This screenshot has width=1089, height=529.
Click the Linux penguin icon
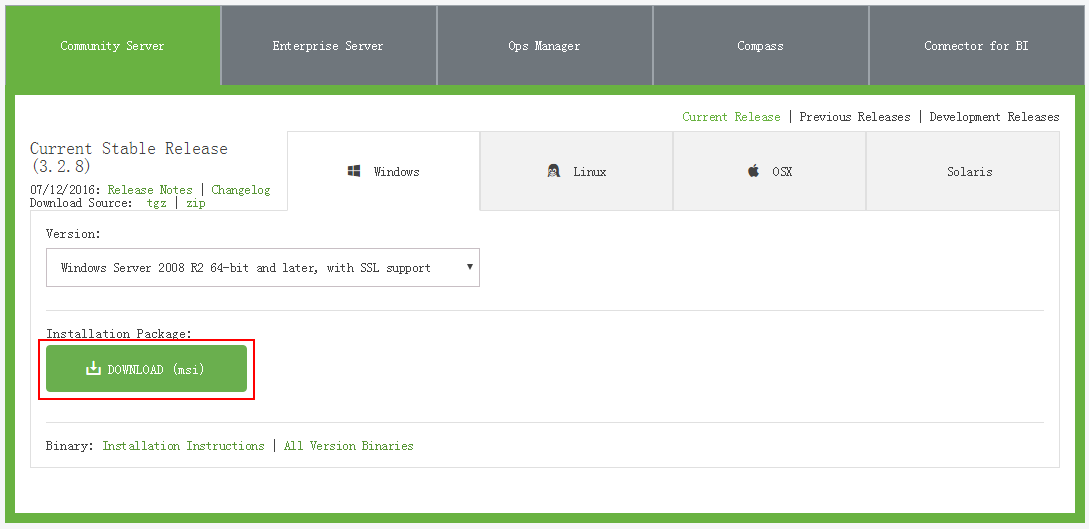(x=554, y=171)
